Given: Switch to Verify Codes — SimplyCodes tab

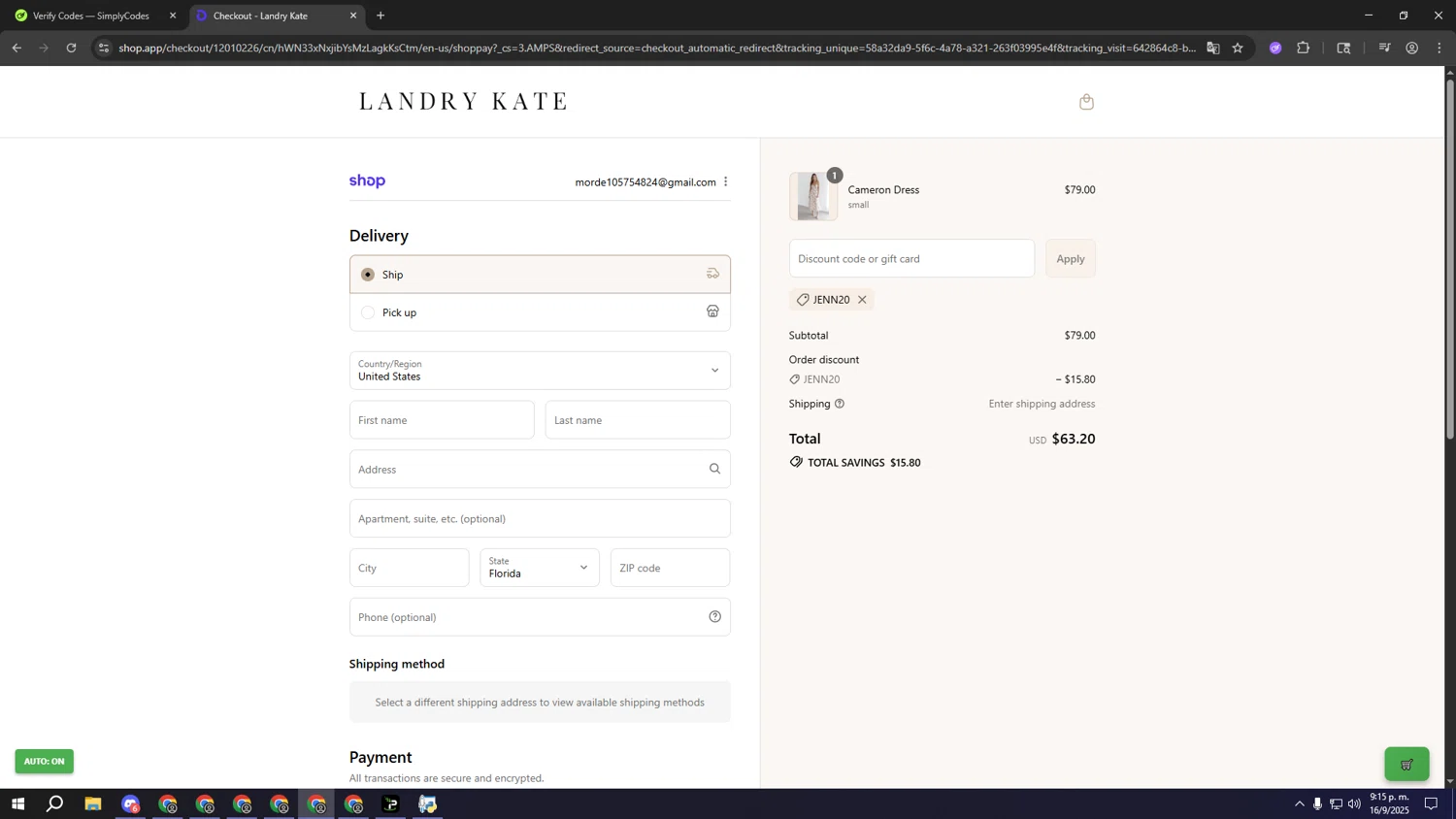Looking at the screenshot, I should (x=90, y=16).
